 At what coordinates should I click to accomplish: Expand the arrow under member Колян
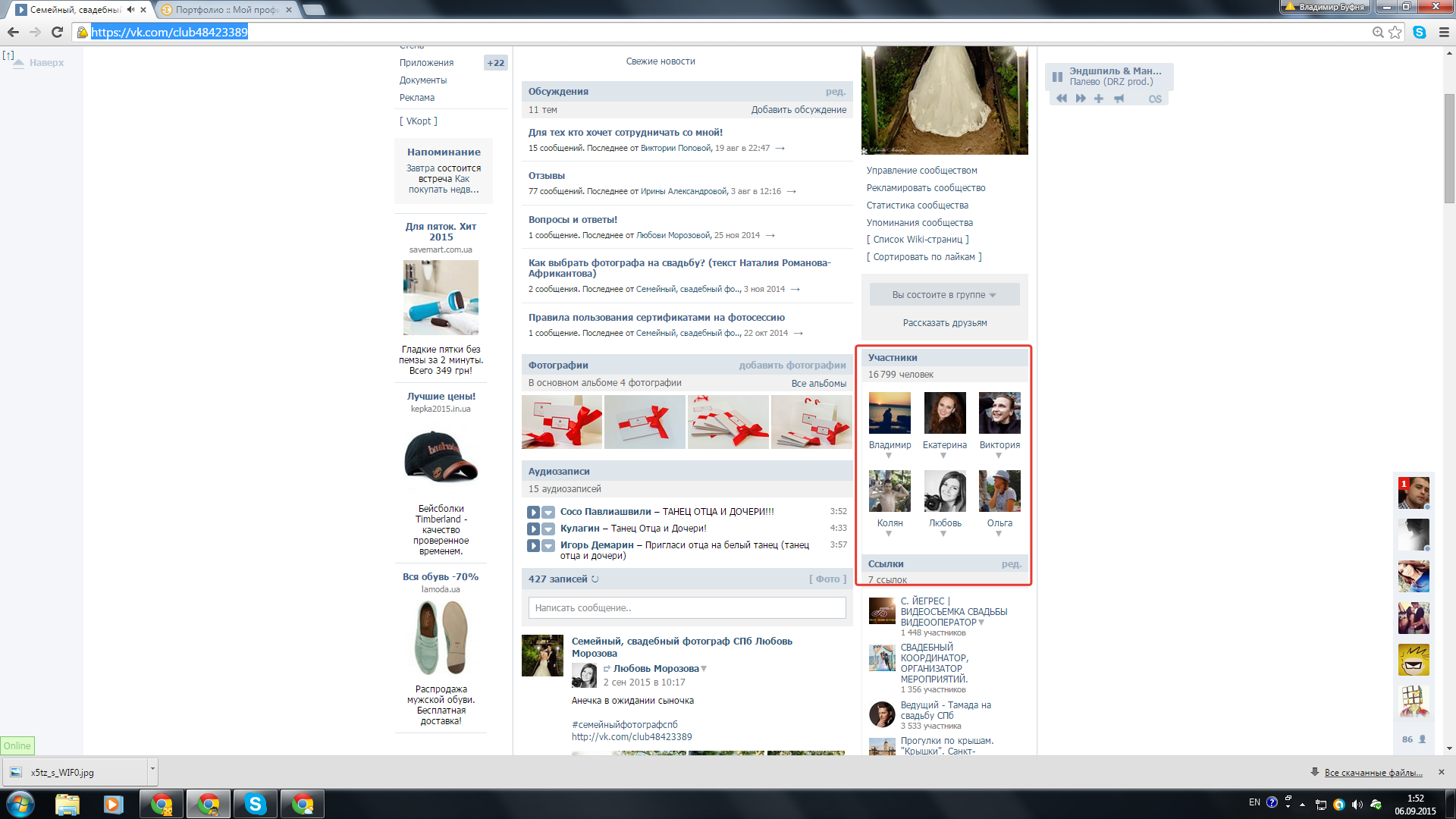click(x=889, y=534)
